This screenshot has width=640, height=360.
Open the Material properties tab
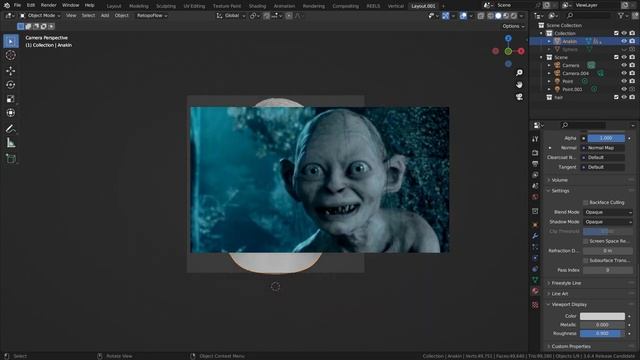535,291
